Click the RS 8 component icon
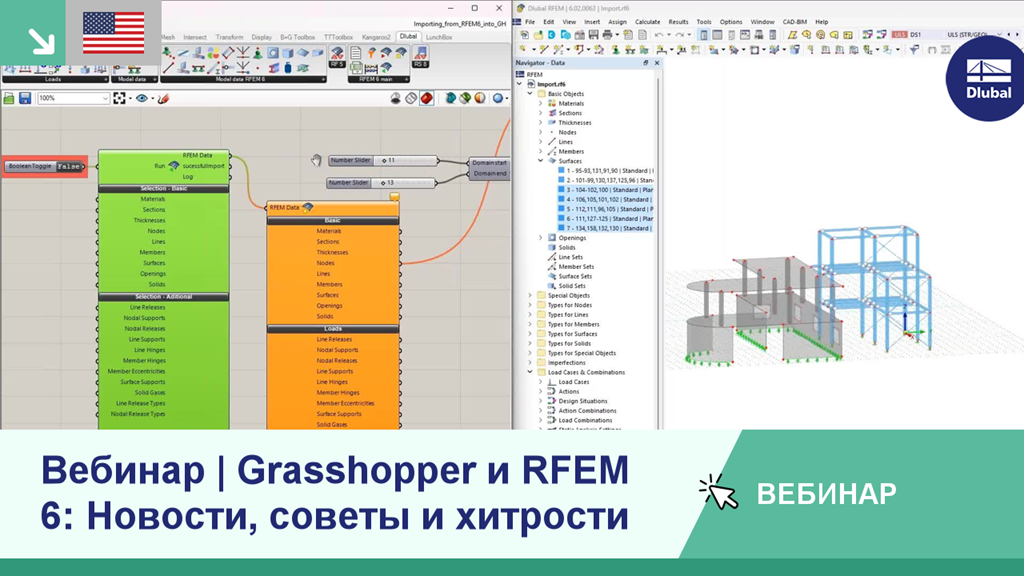The image size is (1024, 576). 421,56
